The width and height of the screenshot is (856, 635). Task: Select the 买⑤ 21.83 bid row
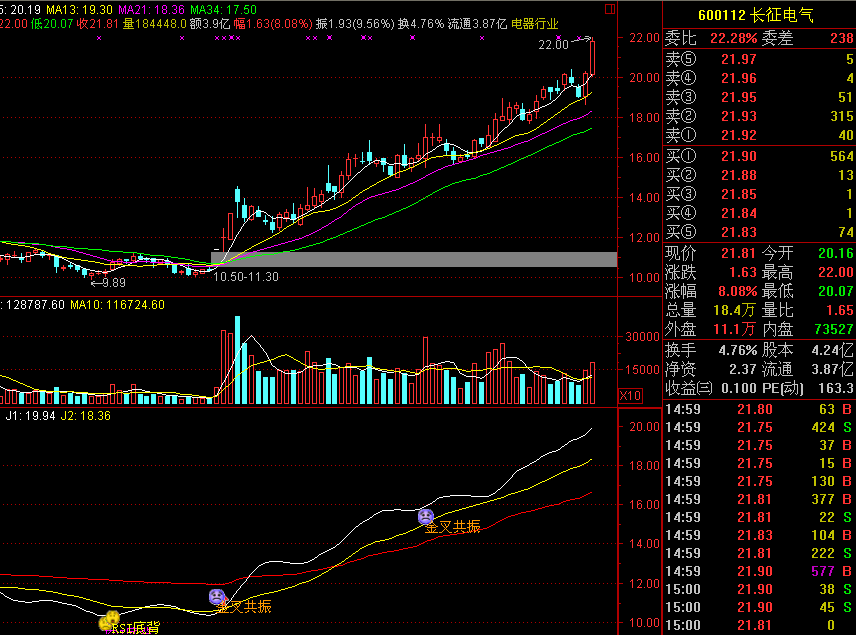click(x=759, y=232)
